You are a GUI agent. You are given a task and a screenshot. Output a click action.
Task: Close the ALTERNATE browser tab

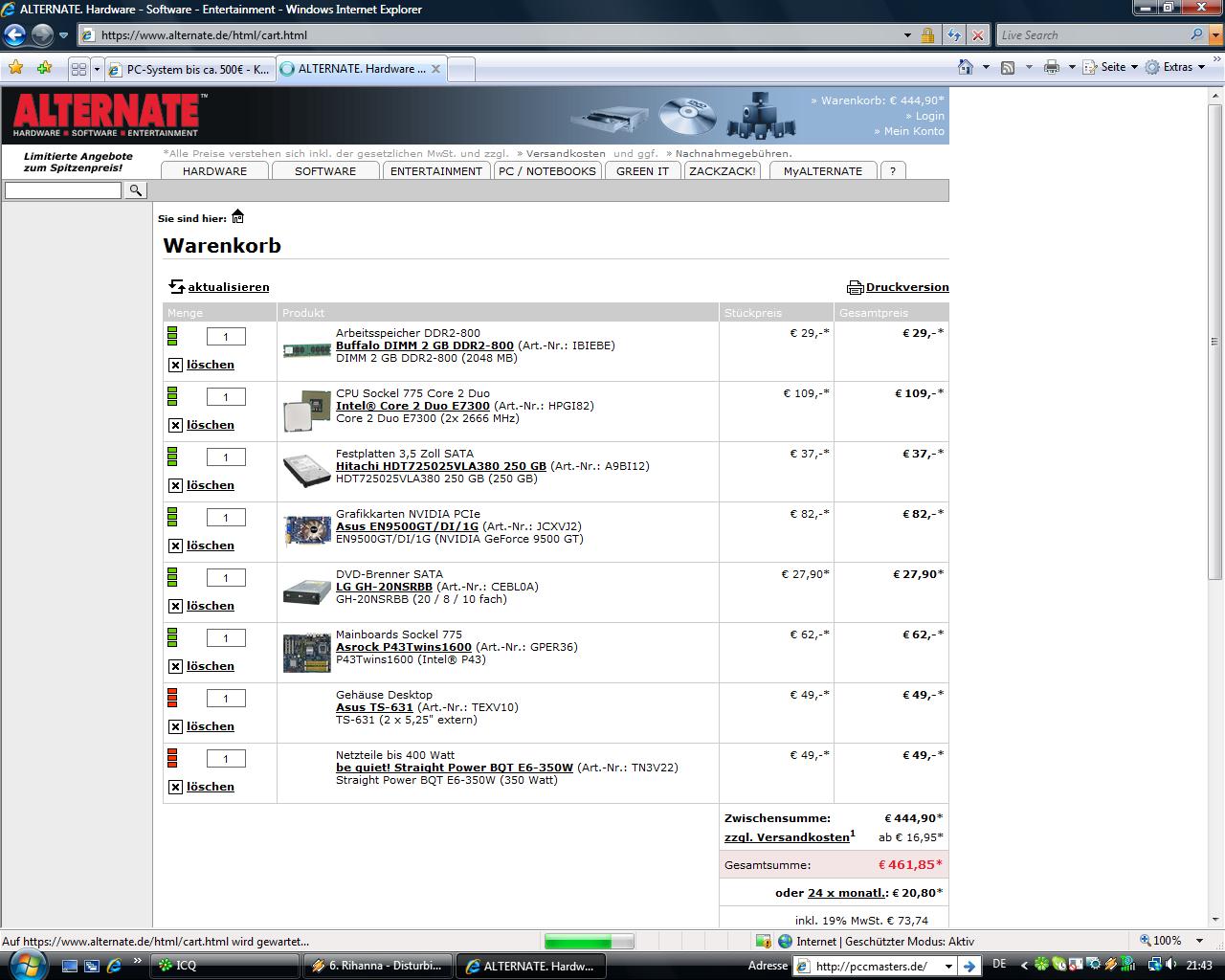click(x=435, y=69)
